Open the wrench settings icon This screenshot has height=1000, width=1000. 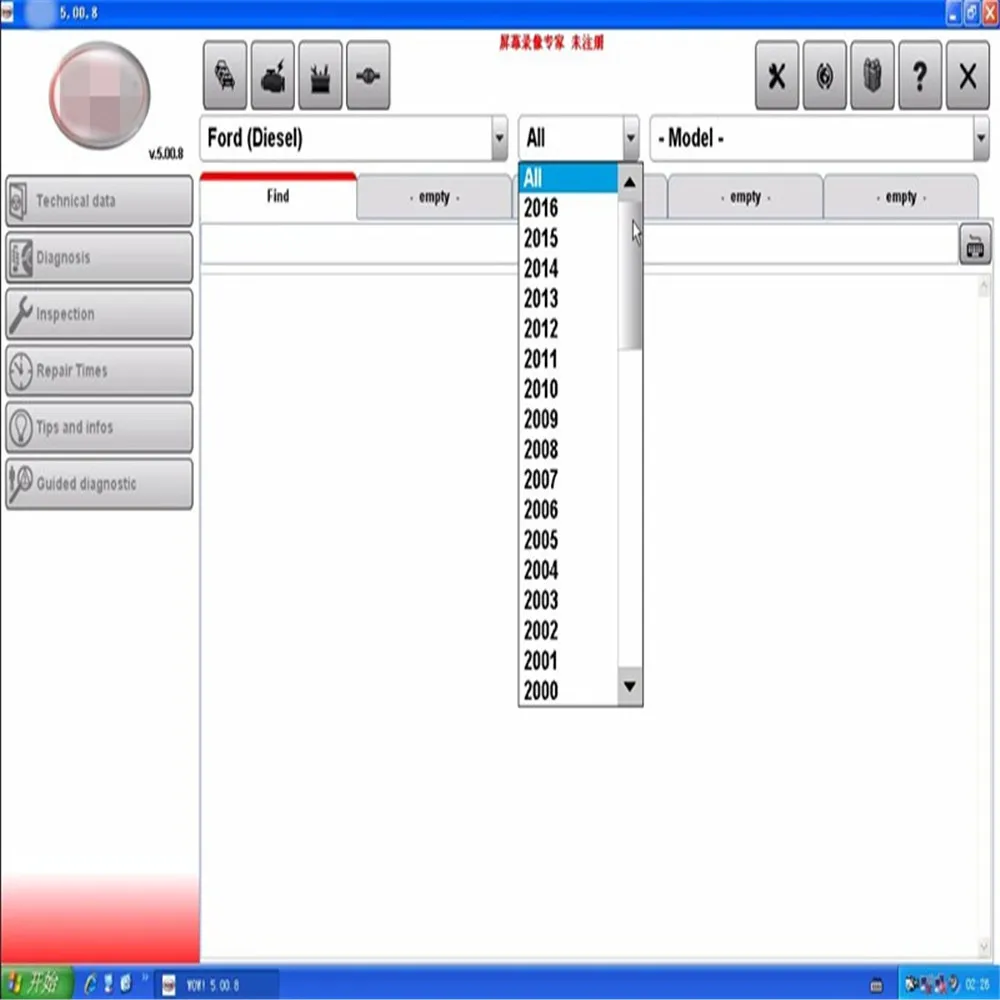tap(777, 76)
